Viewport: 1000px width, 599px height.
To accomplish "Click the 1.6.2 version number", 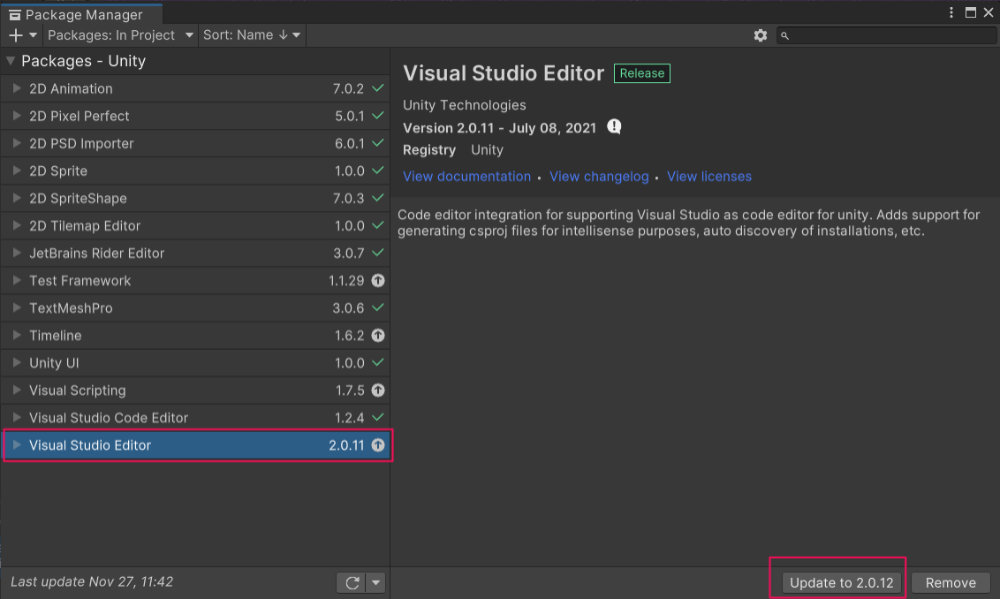I will click(349, 336).
